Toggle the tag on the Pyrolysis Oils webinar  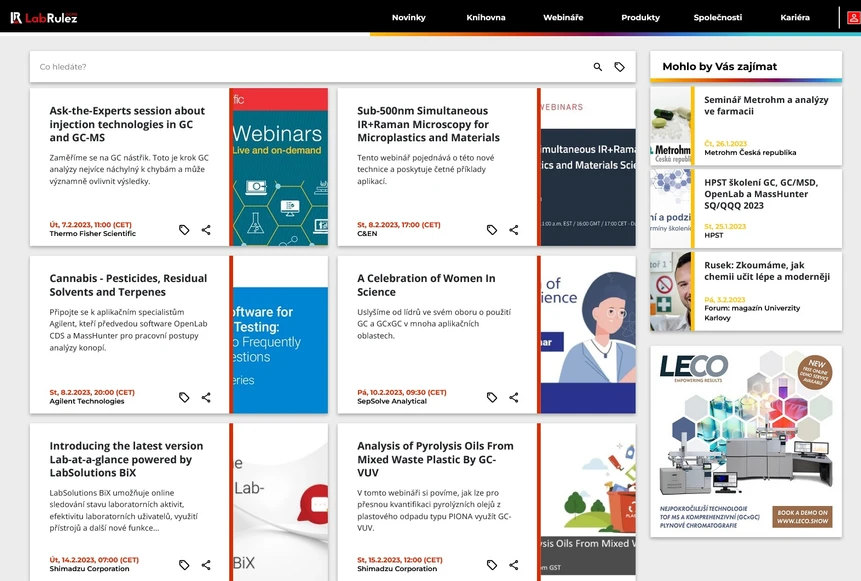pos(491,564)
